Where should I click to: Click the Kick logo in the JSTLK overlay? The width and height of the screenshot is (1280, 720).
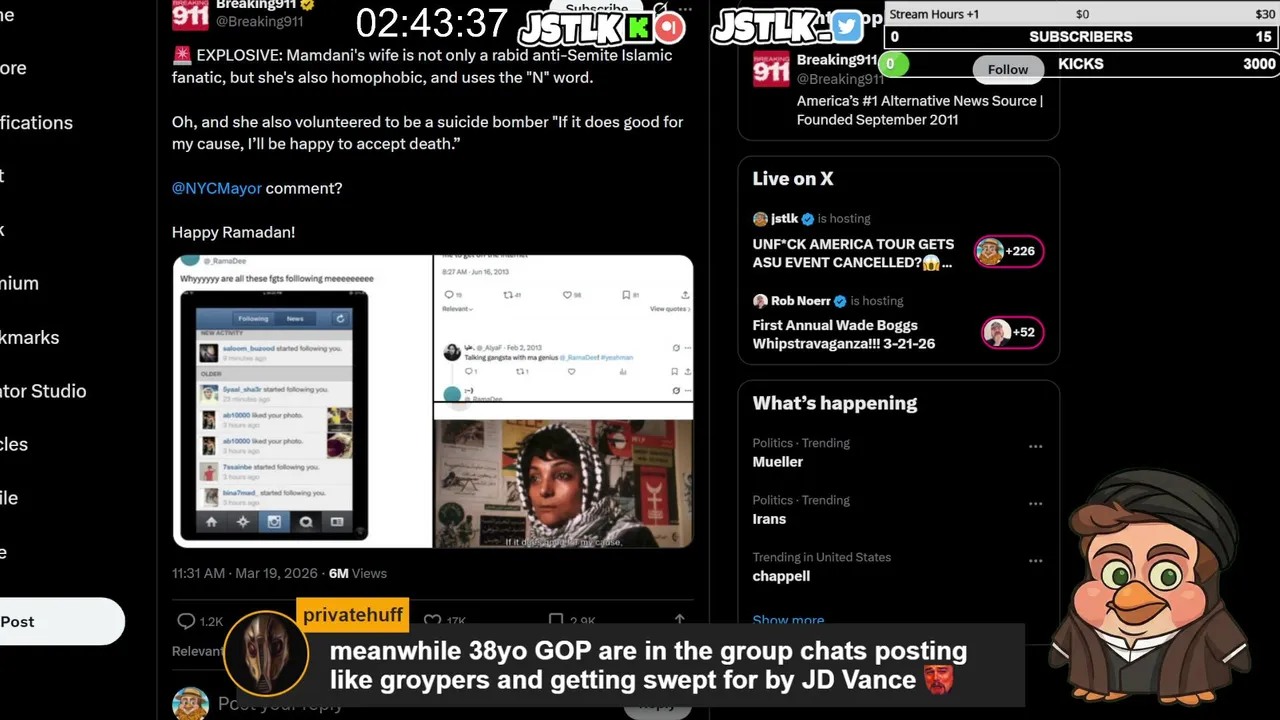638,27
